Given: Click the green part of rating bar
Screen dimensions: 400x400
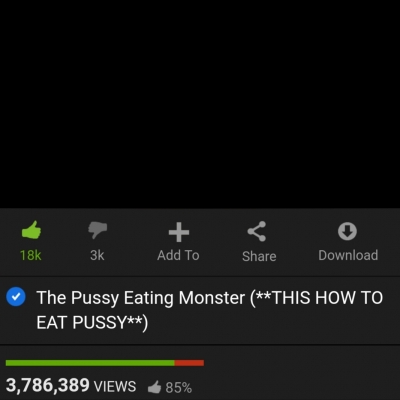Looking at the screenshot, I should point(90,363).
